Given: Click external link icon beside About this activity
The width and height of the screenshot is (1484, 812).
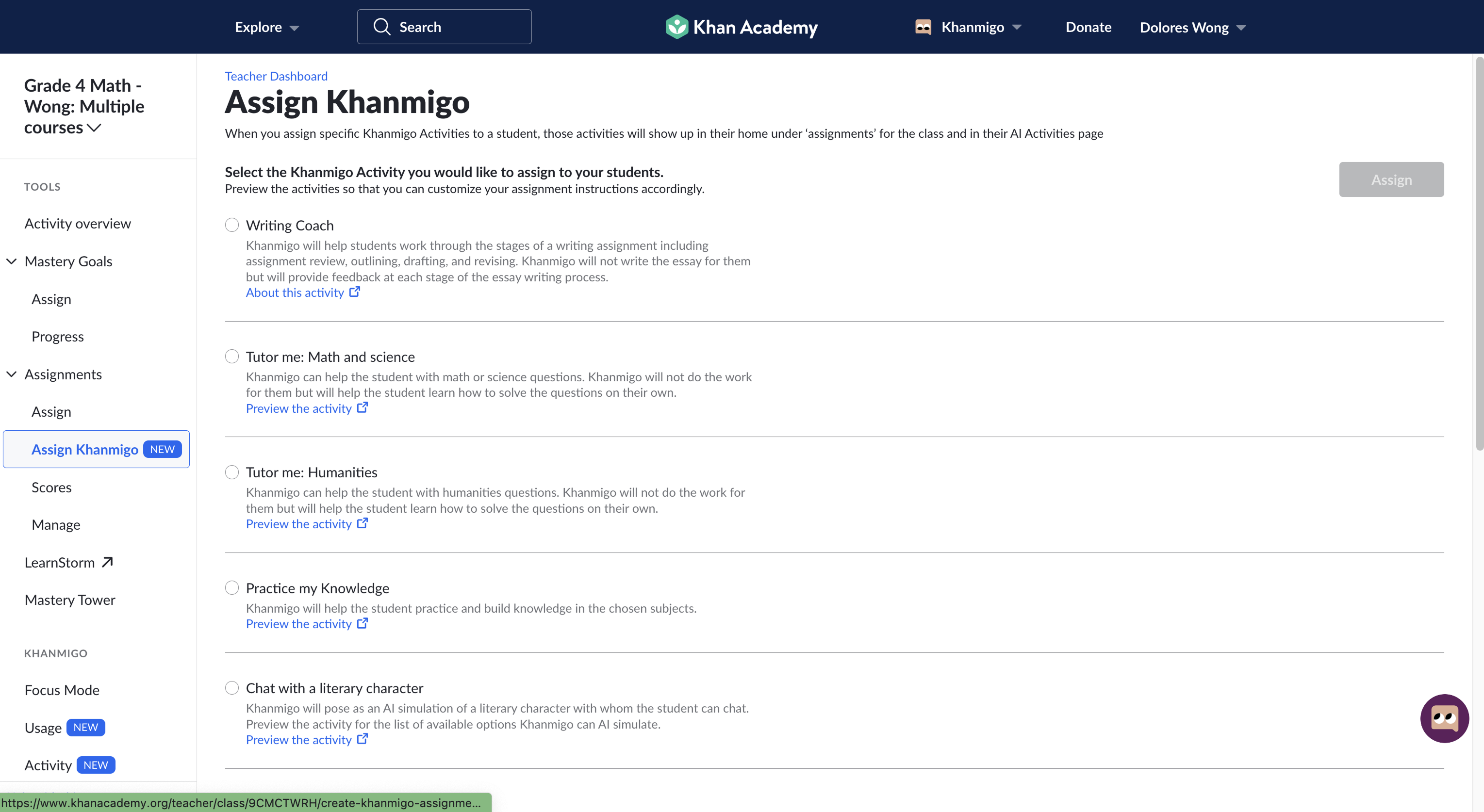Looking at the screenshot, I should tap(355, 292).
